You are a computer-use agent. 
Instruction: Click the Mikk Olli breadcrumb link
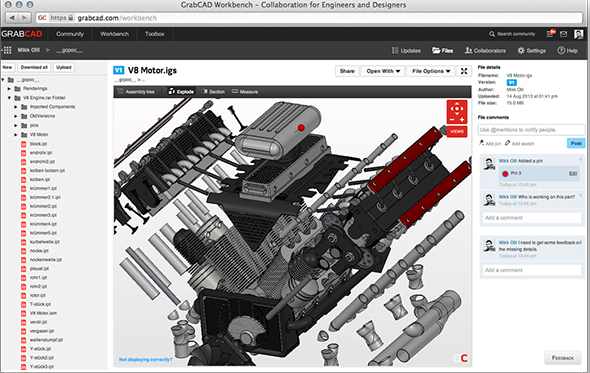click(29, 50)
